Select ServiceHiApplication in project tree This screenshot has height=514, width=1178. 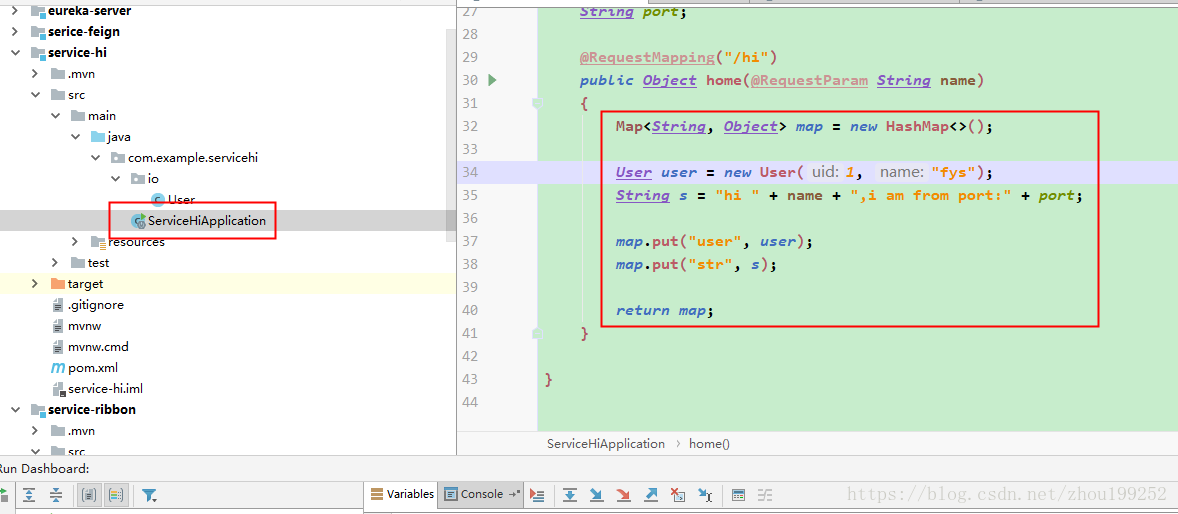(207, 221)
